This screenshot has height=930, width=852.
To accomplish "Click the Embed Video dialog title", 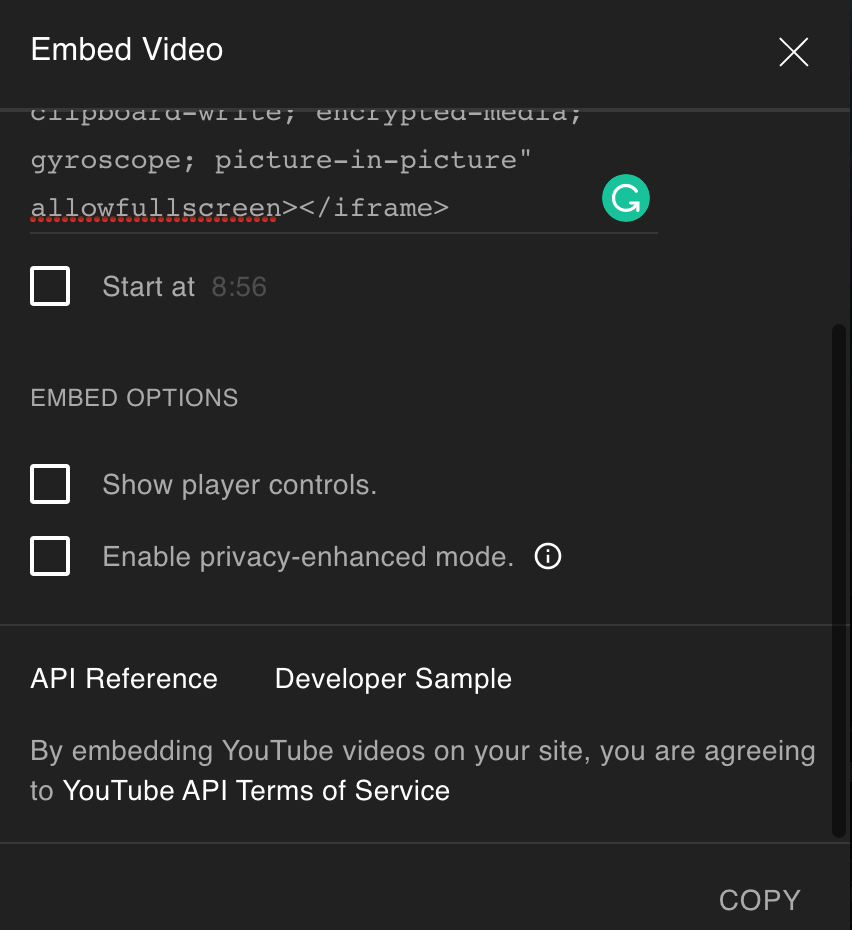I will (x=127, y=49).
